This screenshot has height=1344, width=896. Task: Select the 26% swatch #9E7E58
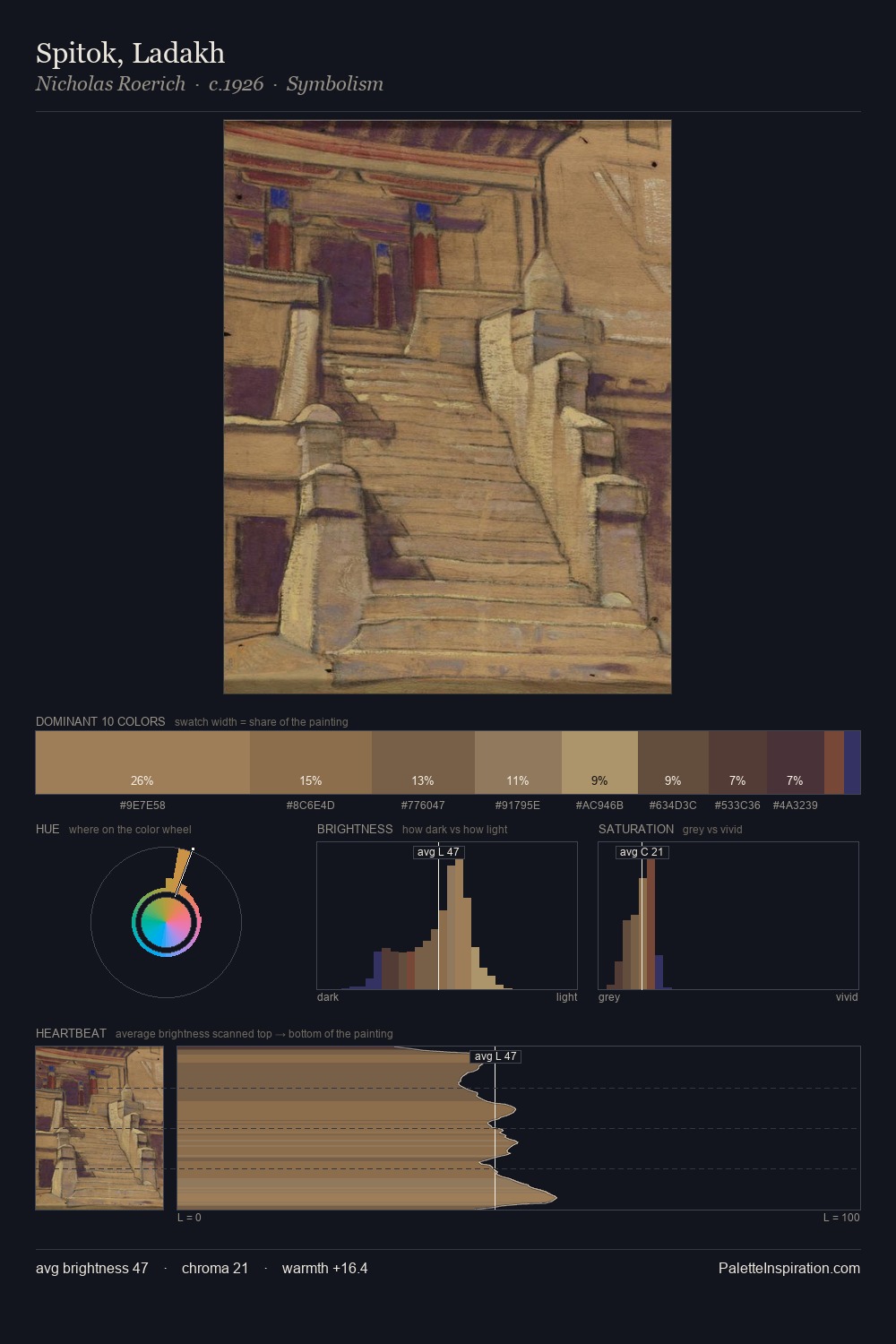coord(142,762)
